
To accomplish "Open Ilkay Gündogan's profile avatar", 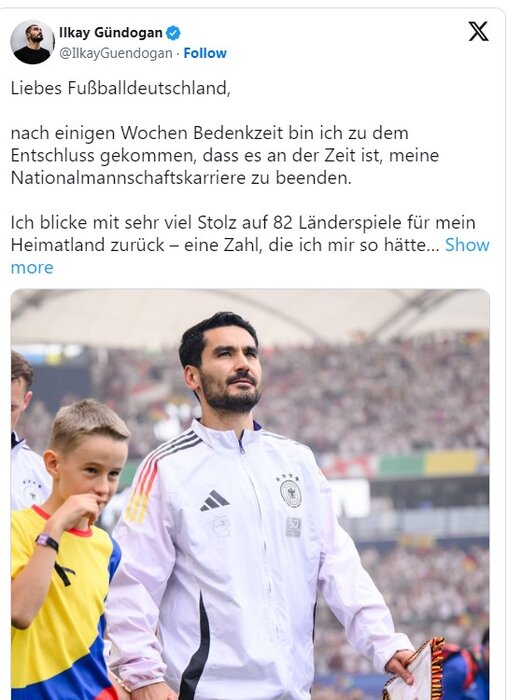I will click(32, 42).
